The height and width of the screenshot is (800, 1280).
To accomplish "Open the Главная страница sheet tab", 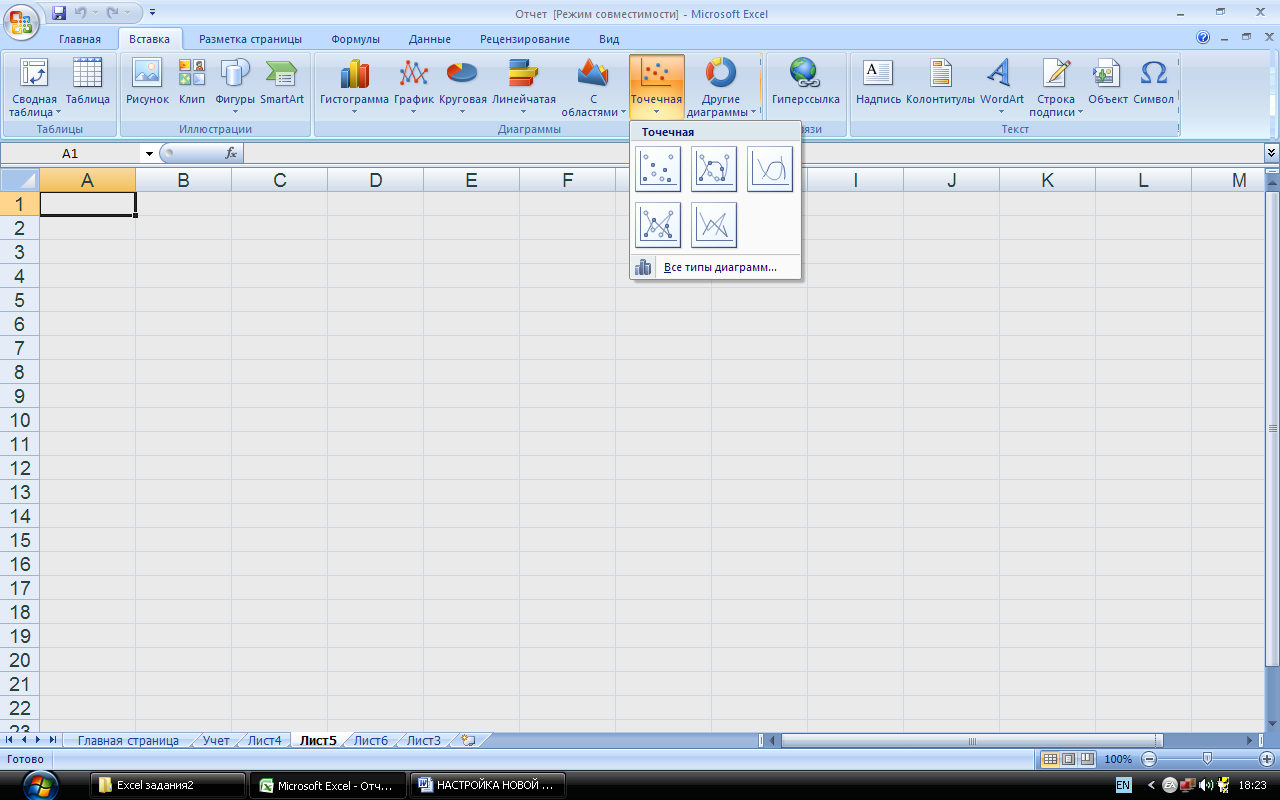I will click(x=128, y=741).
